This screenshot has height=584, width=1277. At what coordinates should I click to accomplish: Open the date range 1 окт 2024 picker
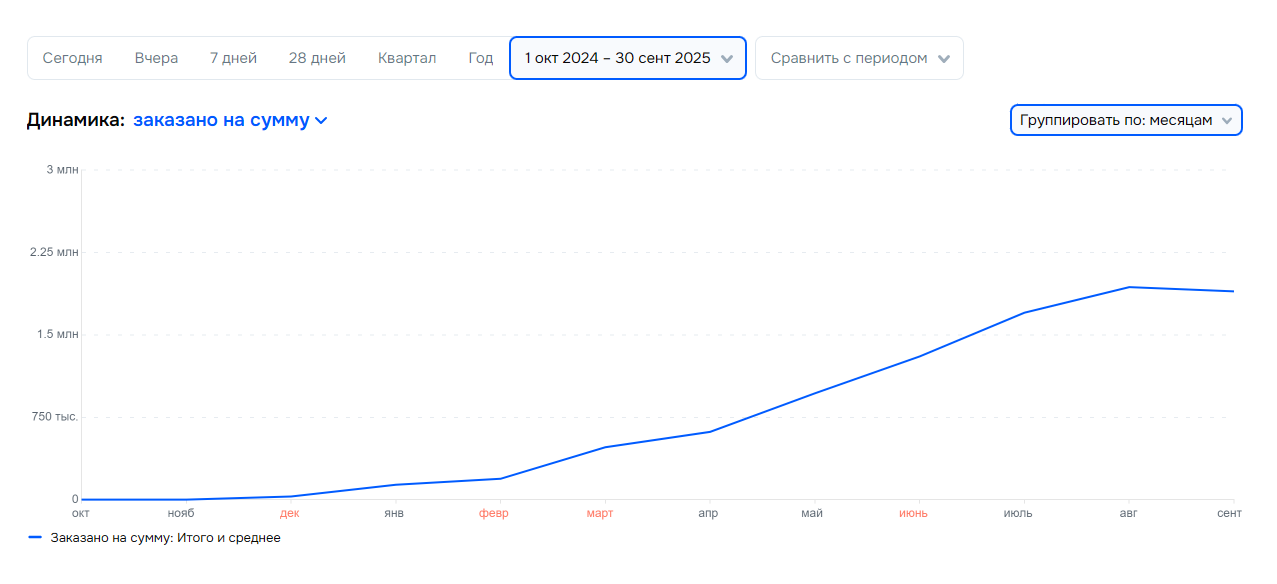(x=617, y=58)
